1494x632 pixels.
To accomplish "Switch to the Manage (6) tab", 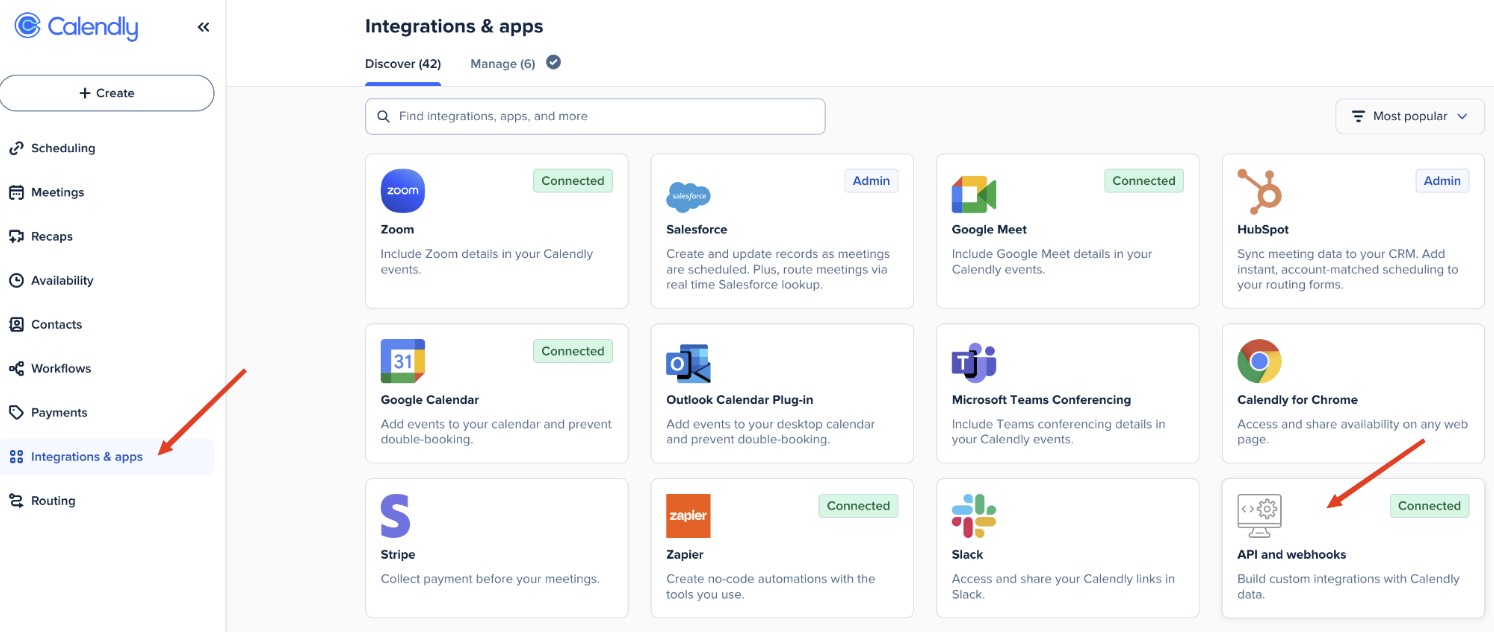I will click(503, 64).
